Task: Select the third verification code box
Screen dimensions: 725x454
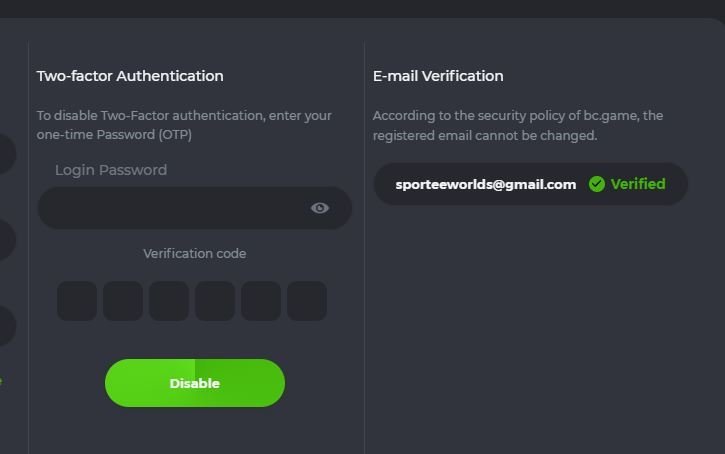Action: [169, 301]
